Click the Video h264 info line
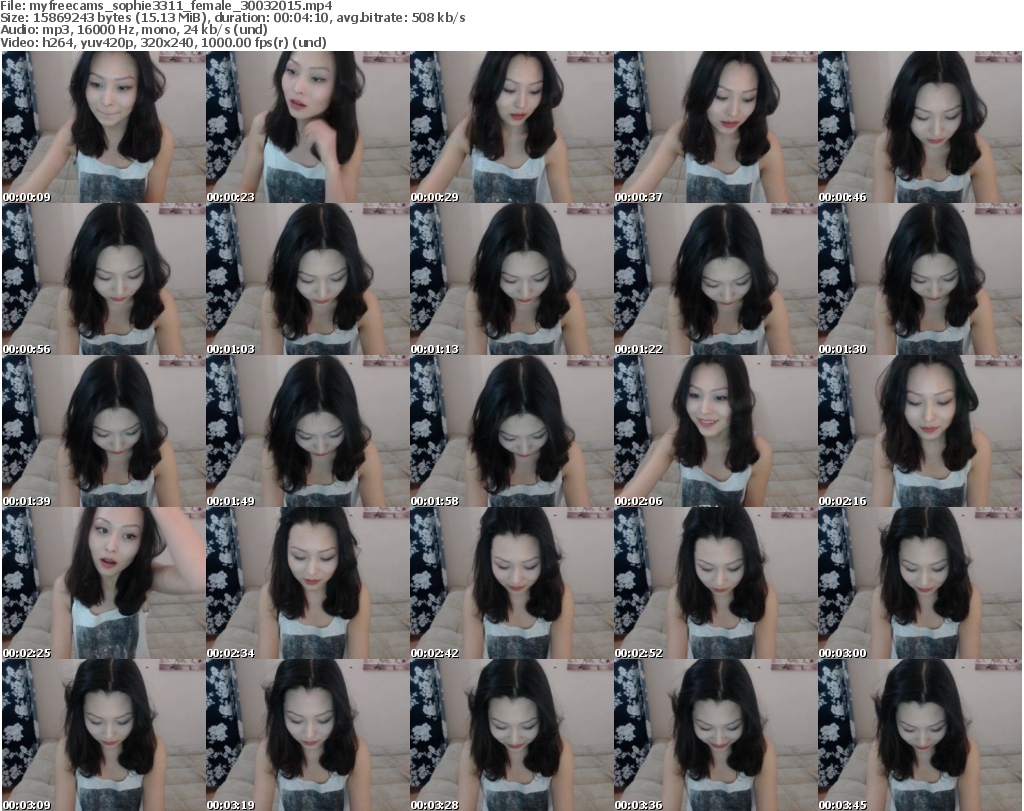The width and height of the screenshot is (1024, 811). 163,42
